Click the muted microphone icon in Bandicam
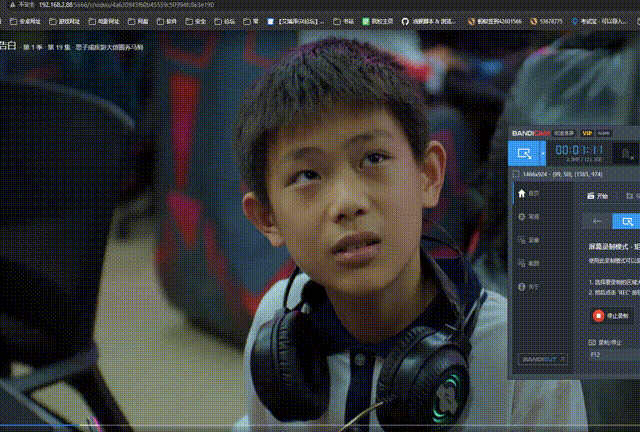Viewport: 640px width, 432px height. pyautogui.click(x=626, y=154)
